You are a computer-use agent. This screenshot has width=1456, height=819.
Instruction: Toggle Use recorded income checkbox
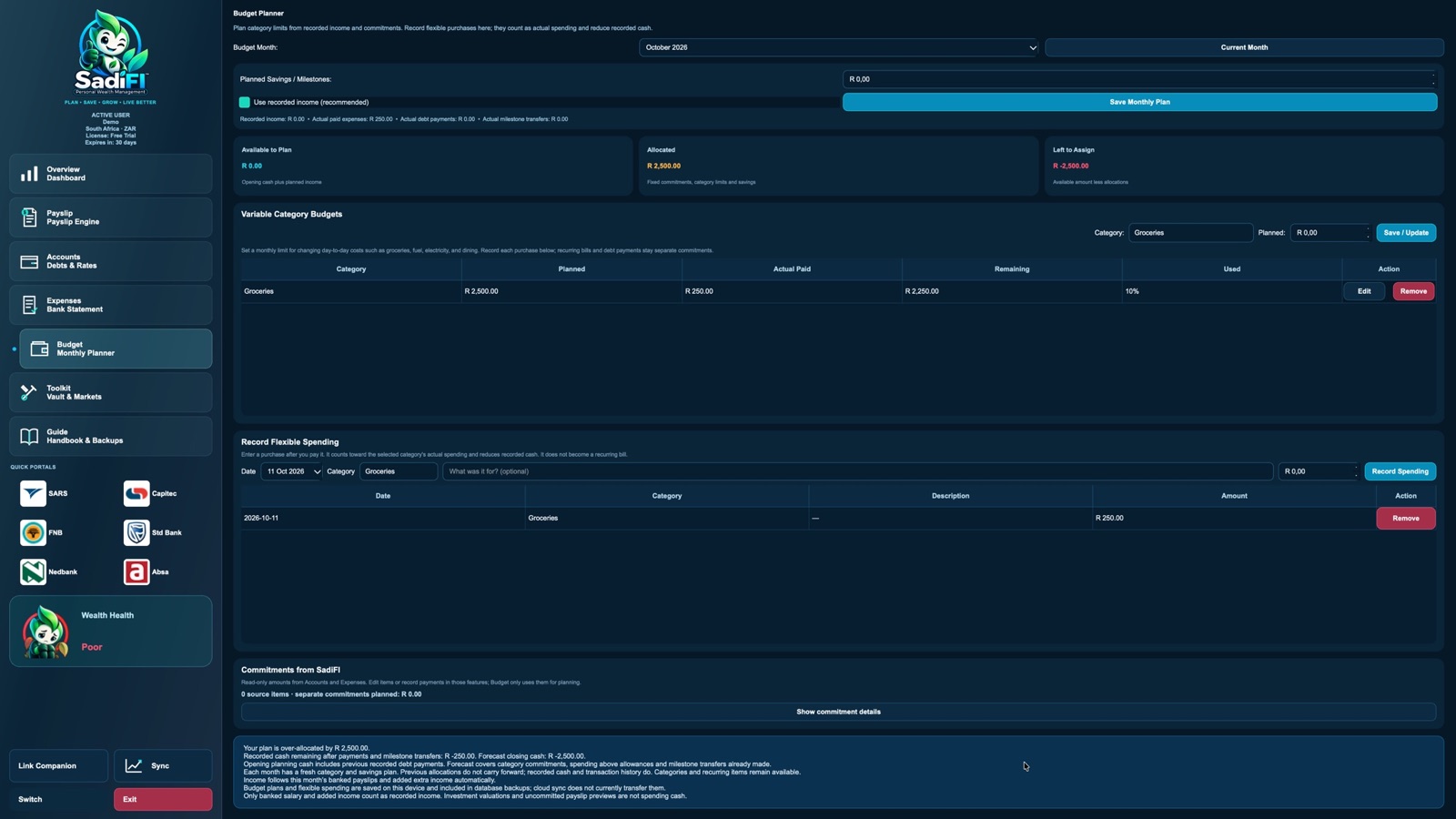pyautogui.click(x=245, y=102)
